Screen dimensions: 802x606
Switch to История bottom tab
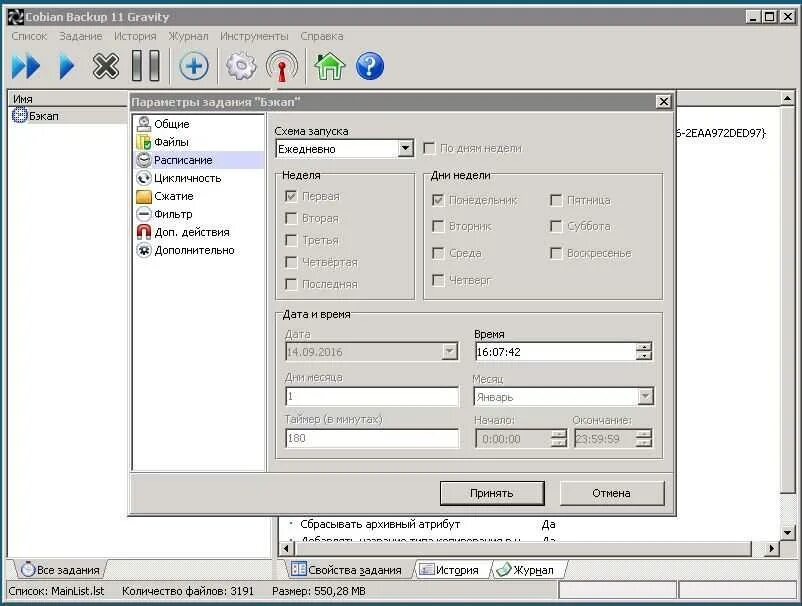(x=450, y=570)
